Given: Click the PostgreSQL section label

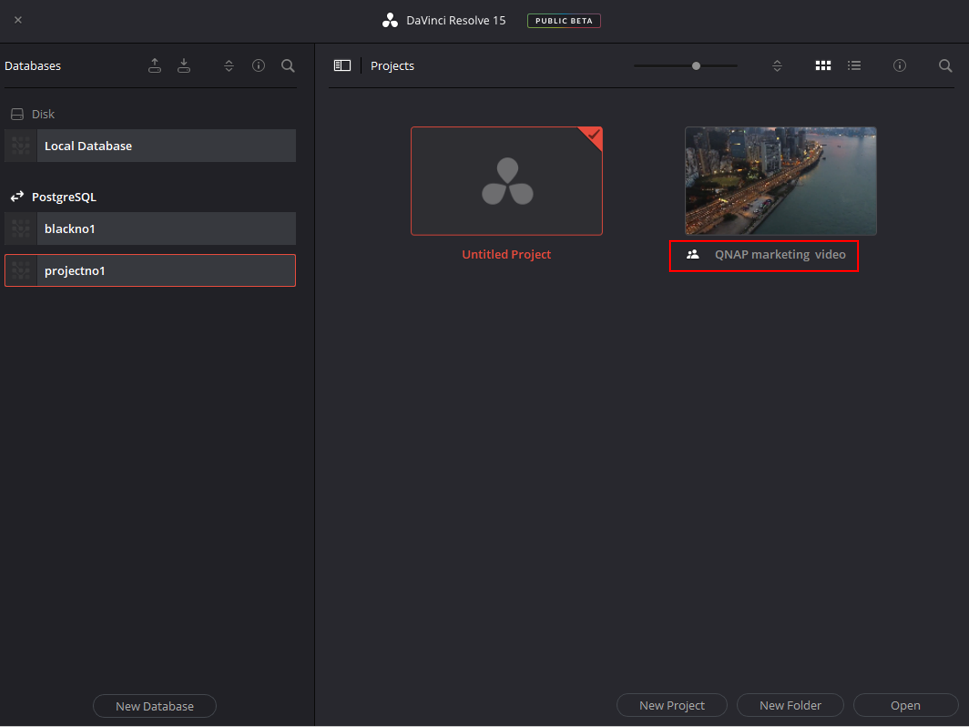Looking at the screenshot, I should tap(64, 197).
